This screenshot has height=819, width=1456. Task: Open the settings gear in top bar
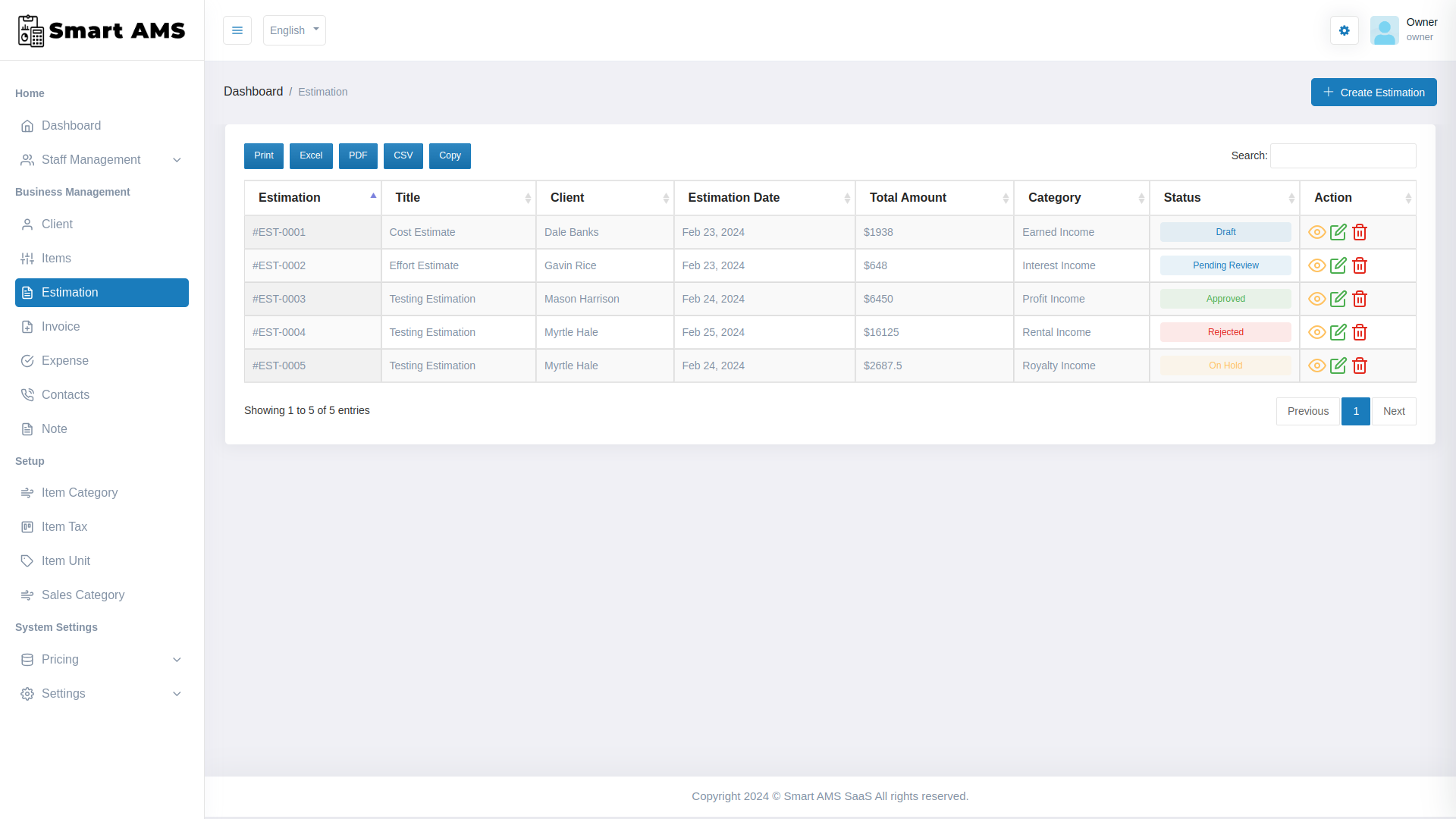coord(1345,30)
